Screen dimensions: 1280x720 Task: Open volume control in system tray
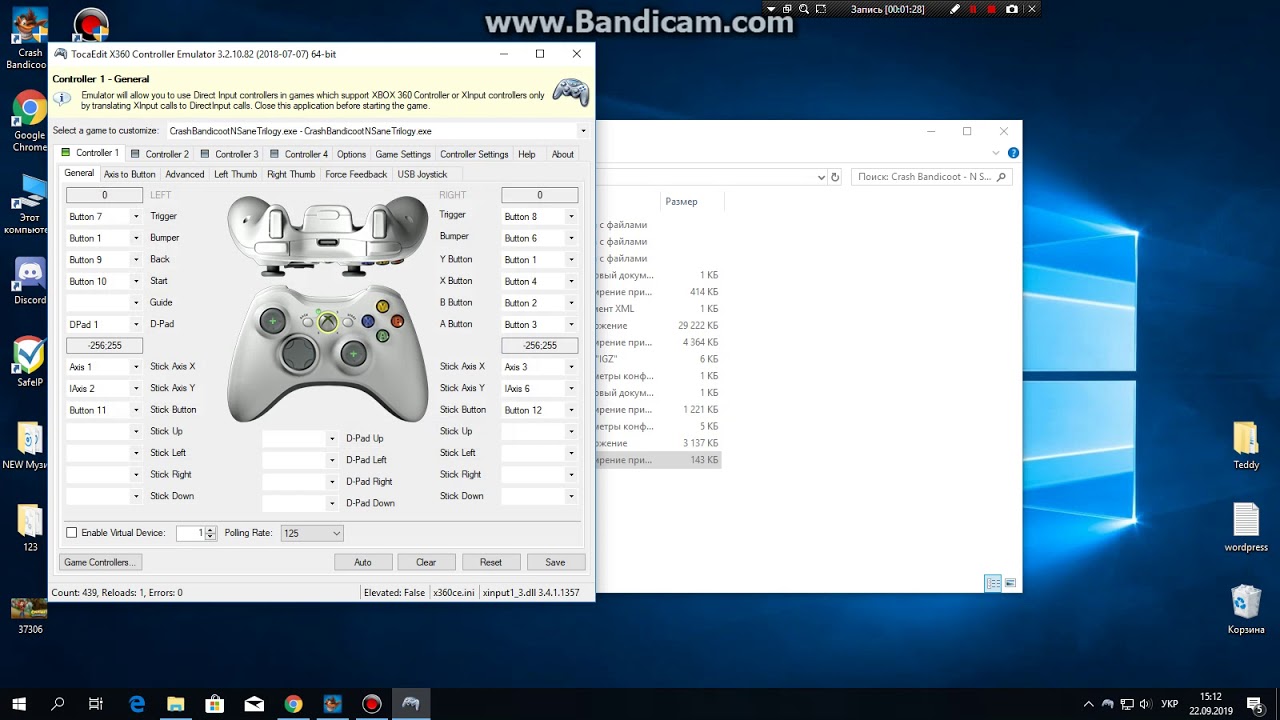(1145, 704)
